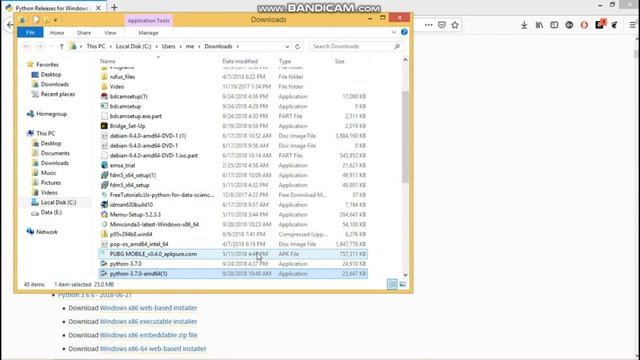Switch to Details view layout icon

tap(392, 284)
